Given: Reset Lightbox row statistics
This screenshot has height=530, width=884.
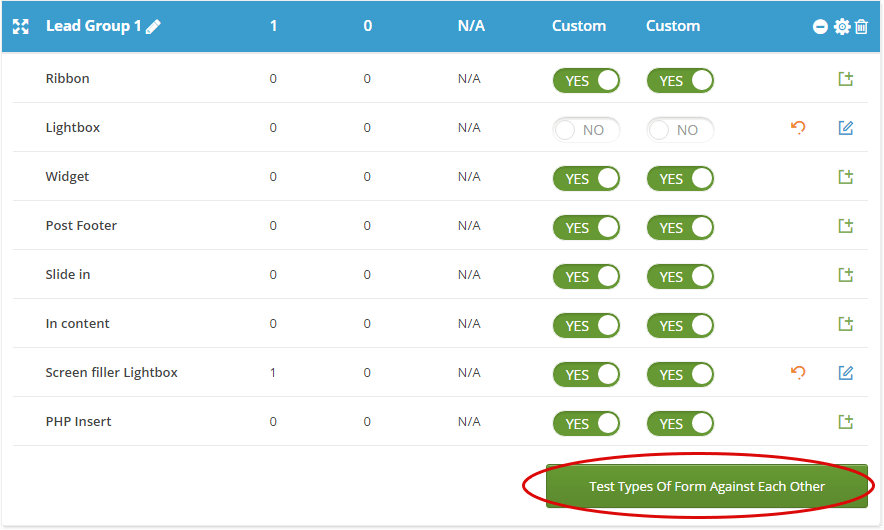Looking at the screenshot, I should coord(798,127).
